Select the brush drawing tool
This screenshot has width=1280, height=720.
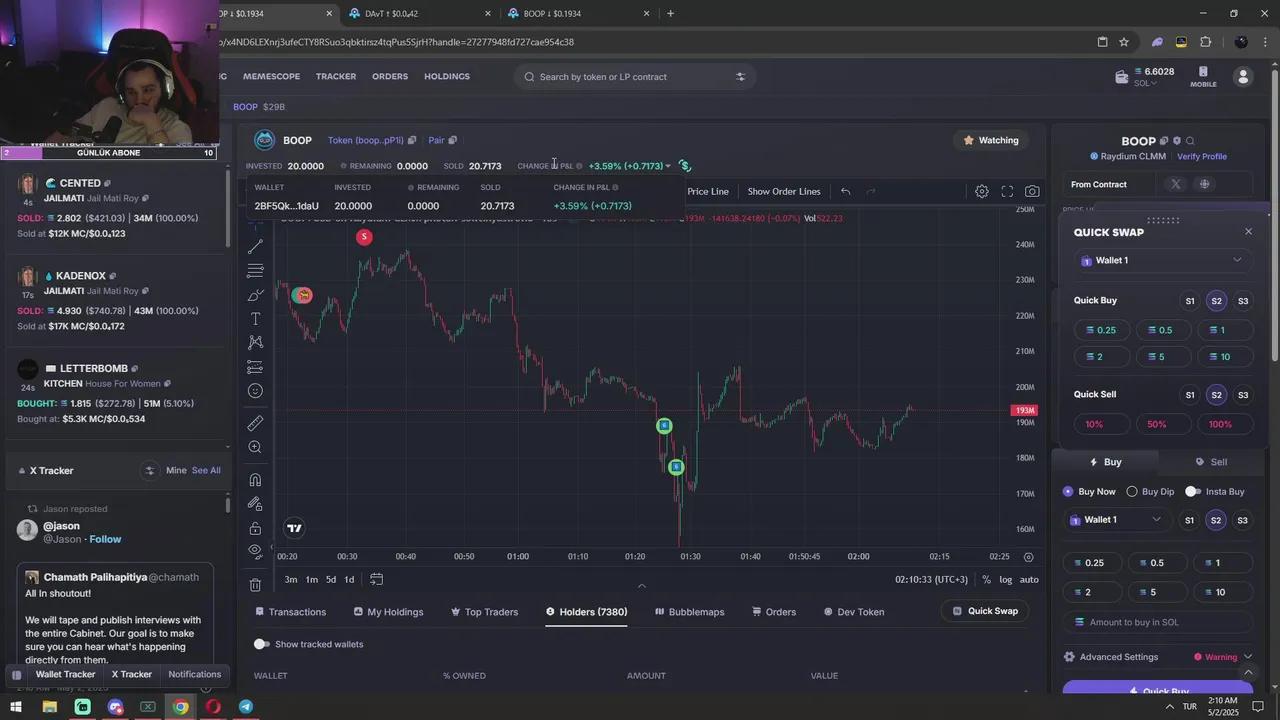pyautogui.click(x=255, y=295)
